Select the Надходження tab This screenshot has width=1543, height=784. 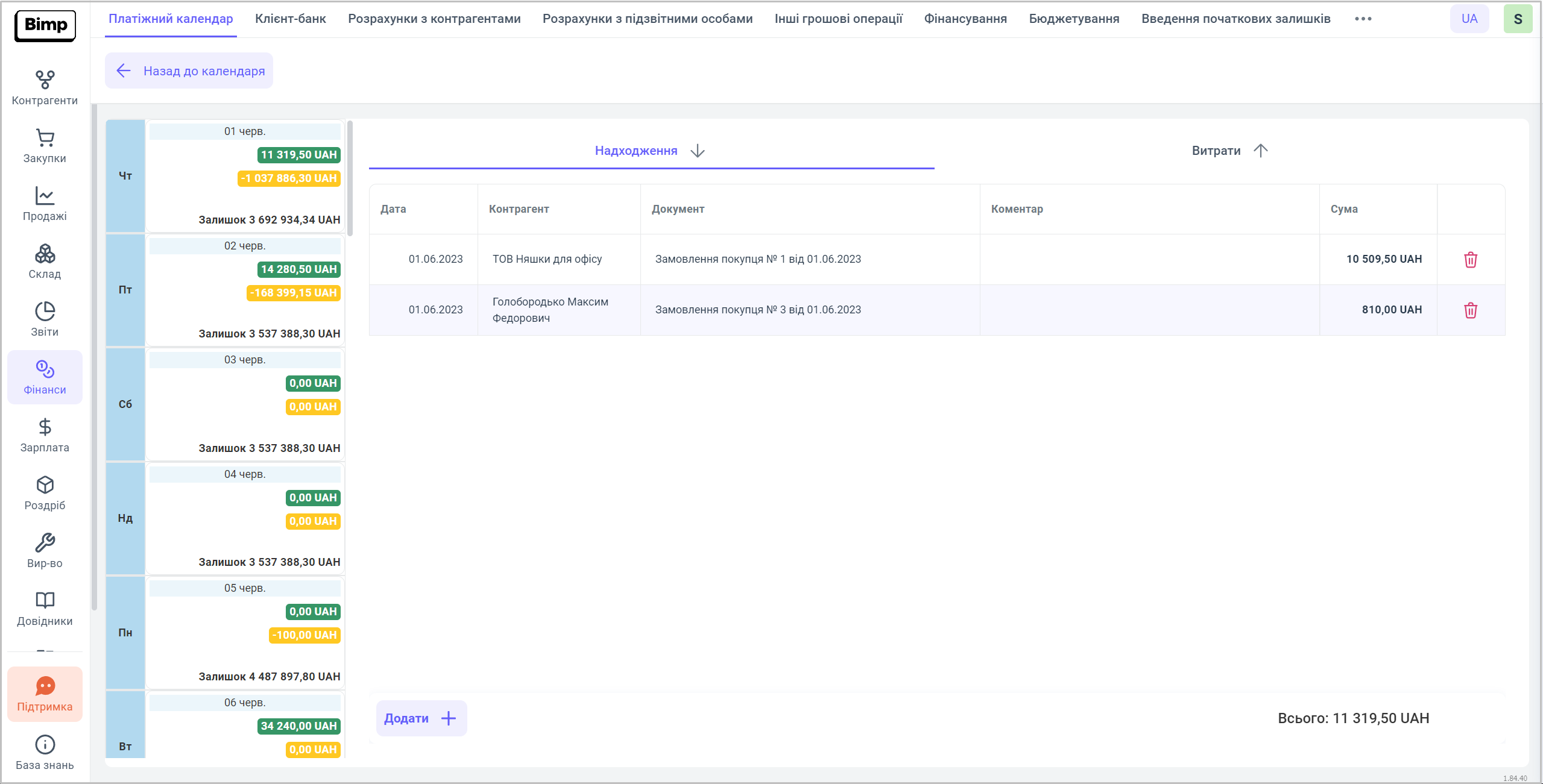tap(650, 151)
